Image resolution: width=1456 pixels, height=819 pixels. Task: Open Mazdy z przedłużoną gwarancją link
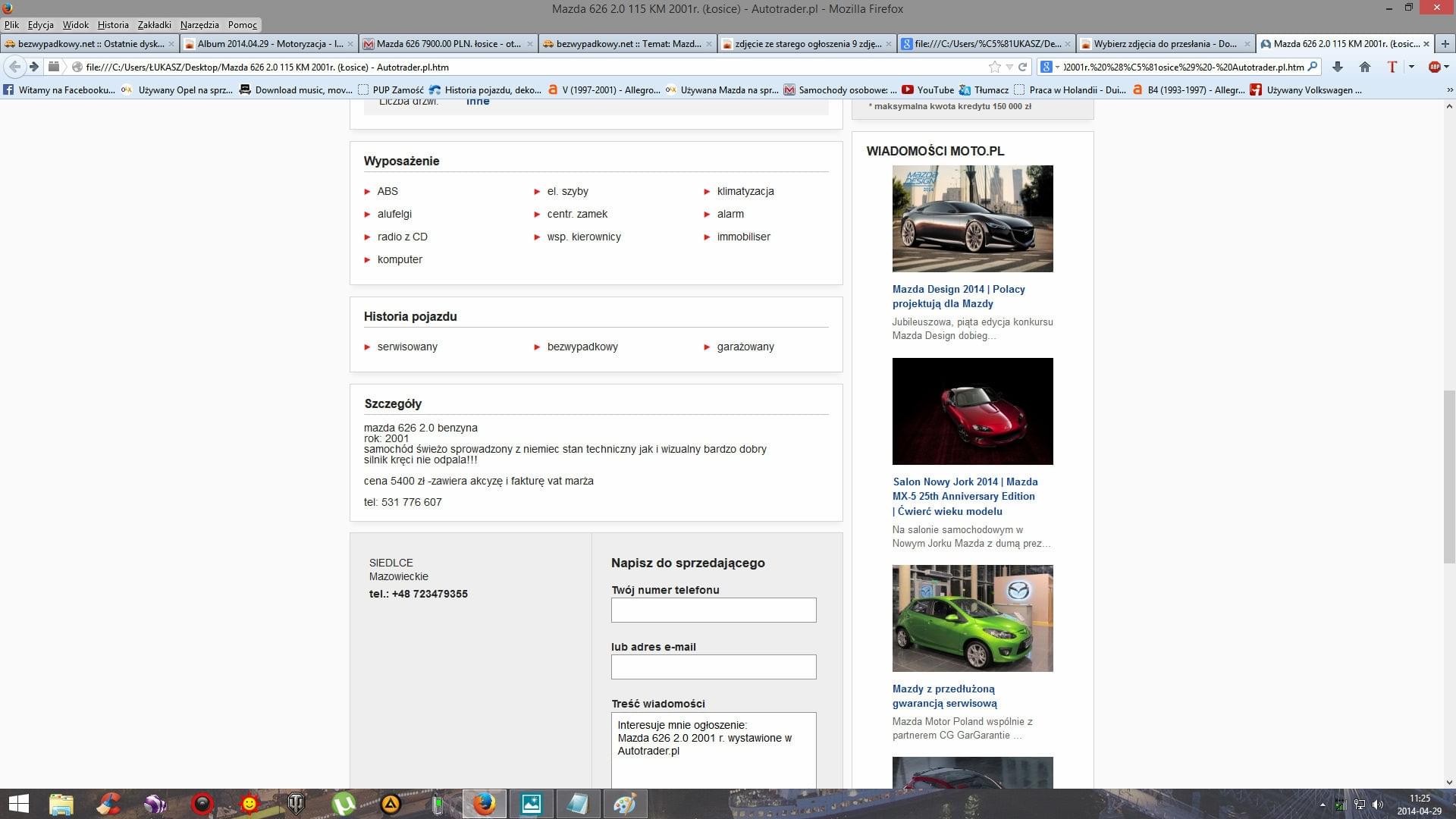coord(945,696)
